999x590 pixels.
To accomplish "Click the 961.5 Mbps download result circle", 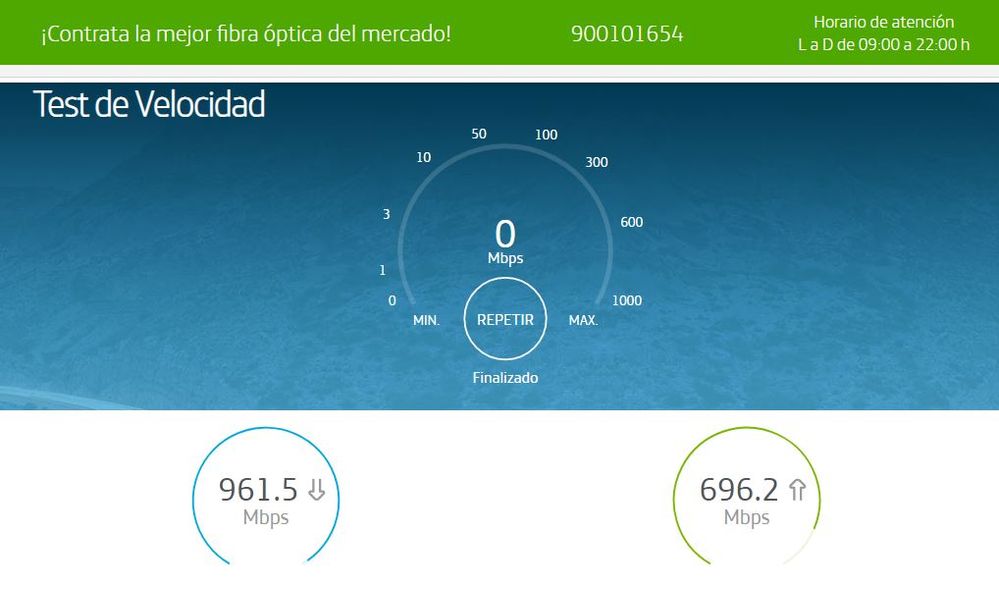I will (266, 497).
